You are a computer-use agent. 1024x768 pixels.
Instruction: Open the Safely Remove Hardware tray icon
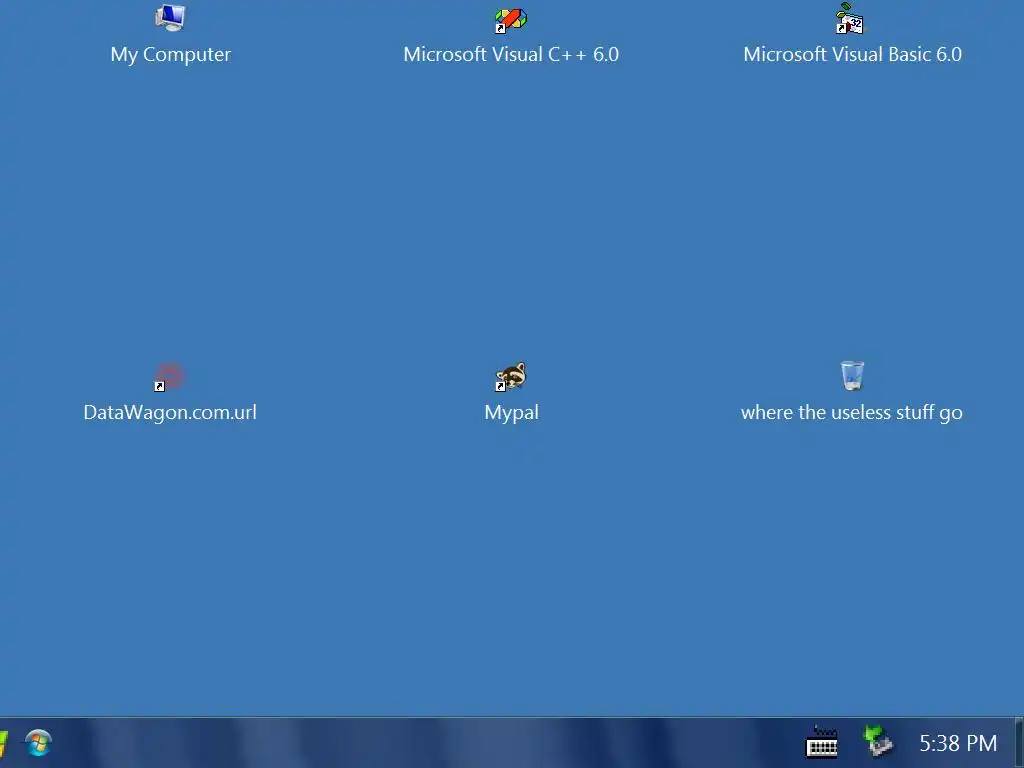click(x=878, y=742)
